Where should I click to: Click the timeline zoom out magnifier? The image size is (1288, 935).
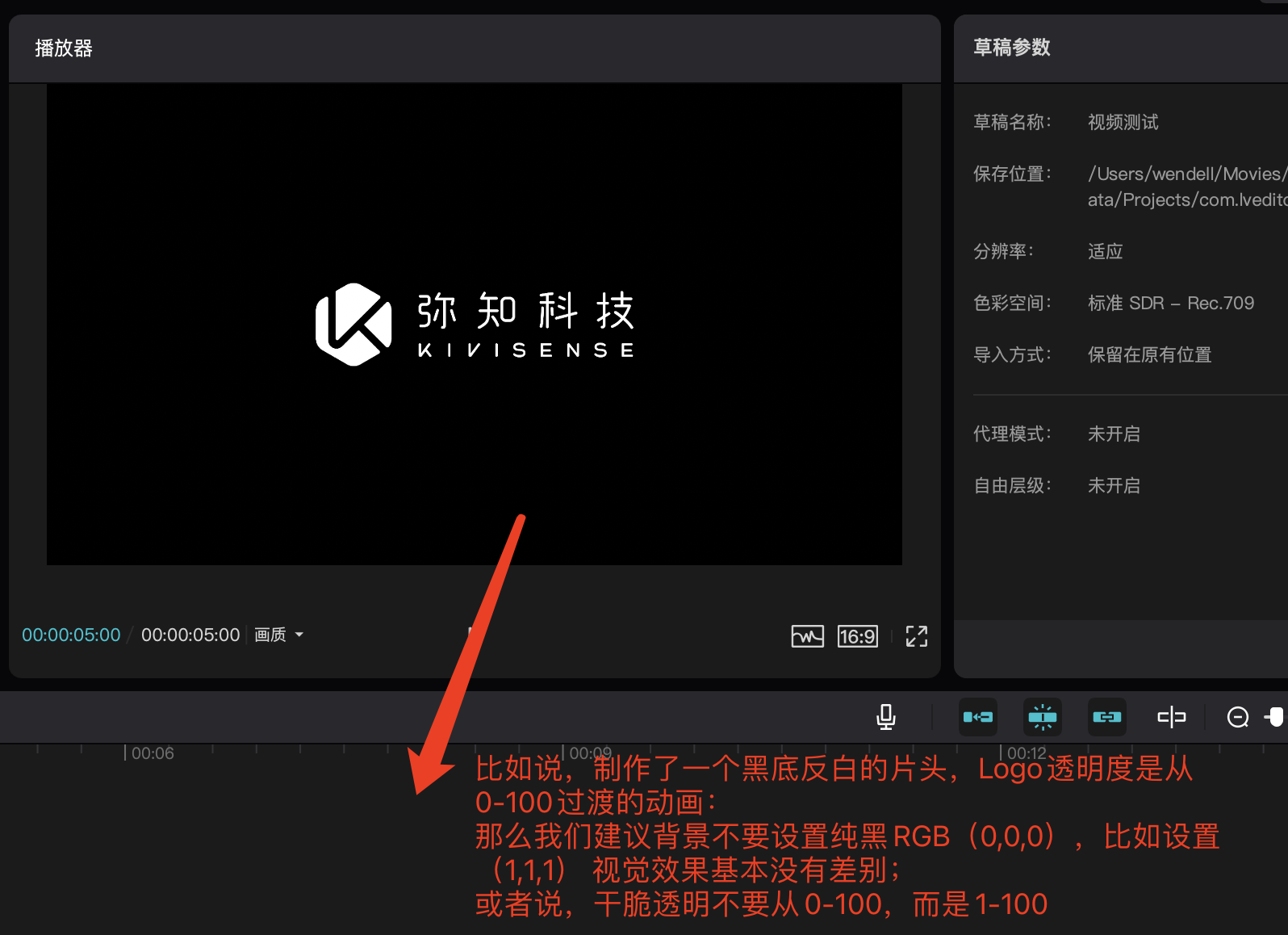point(1237,717)
